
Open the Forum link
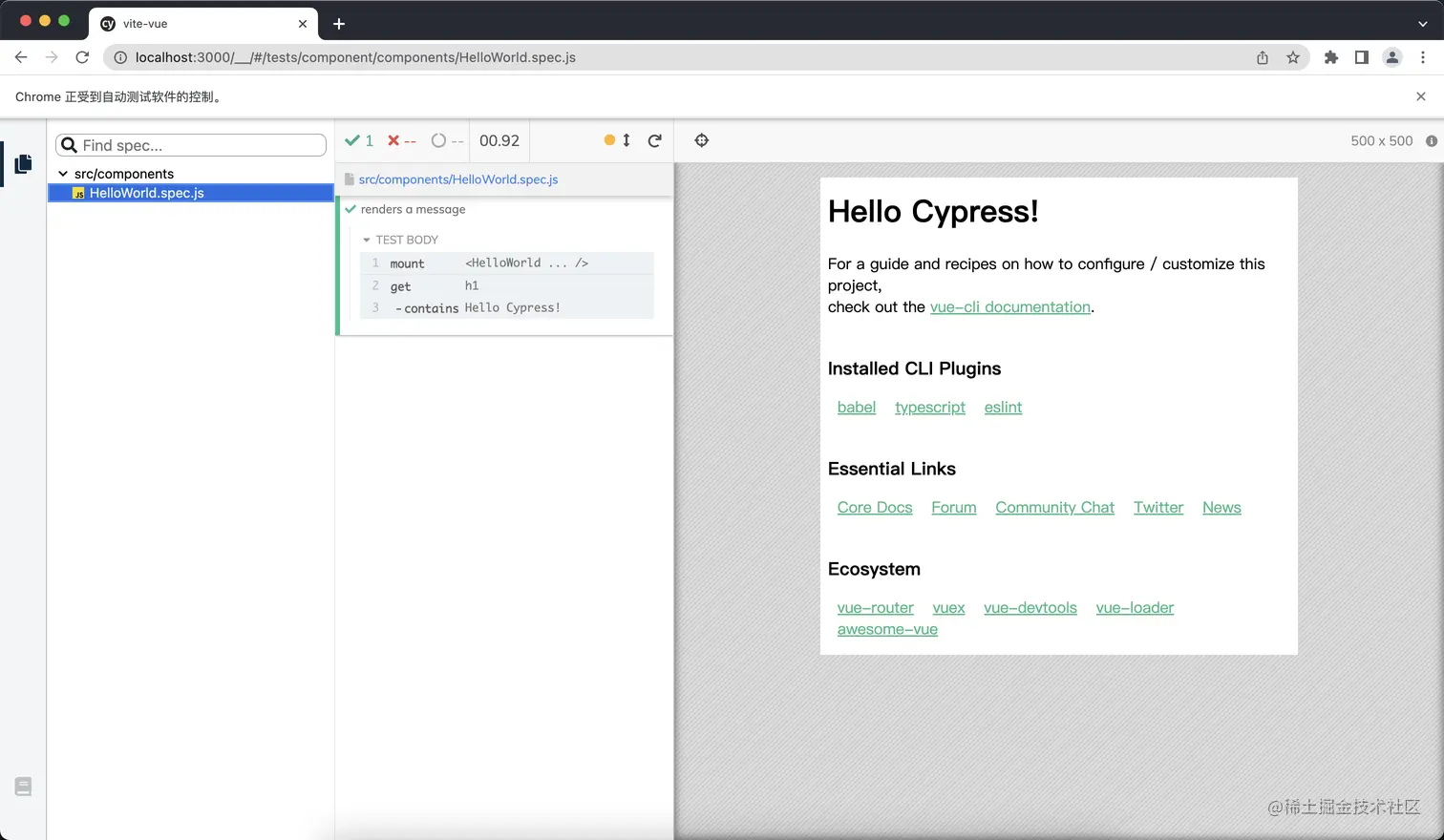954,507
